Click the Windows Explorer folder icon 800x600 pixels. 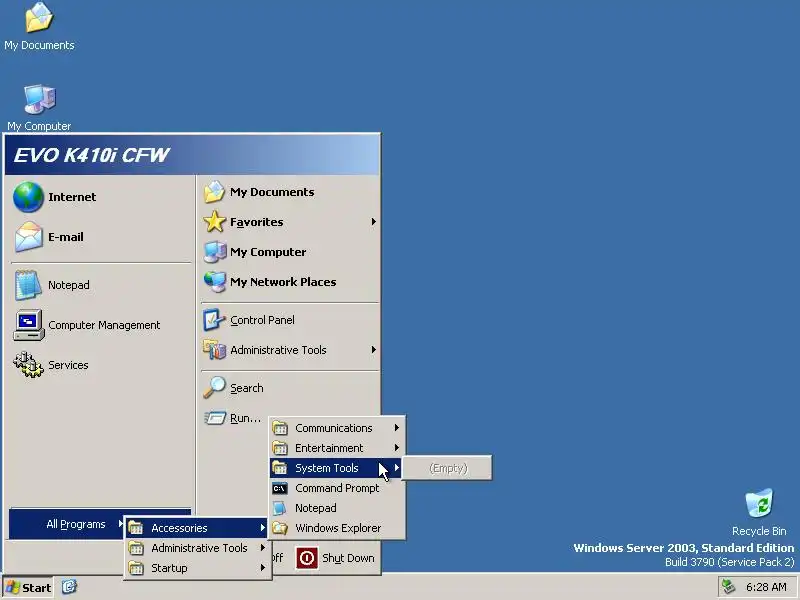280,528
